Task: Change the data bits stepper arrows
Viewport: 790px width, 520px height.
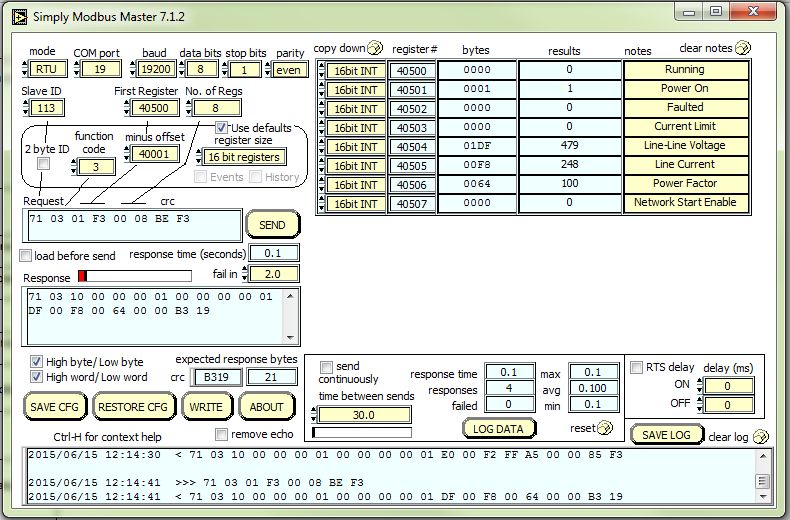Action: click(x=182, y=69)
